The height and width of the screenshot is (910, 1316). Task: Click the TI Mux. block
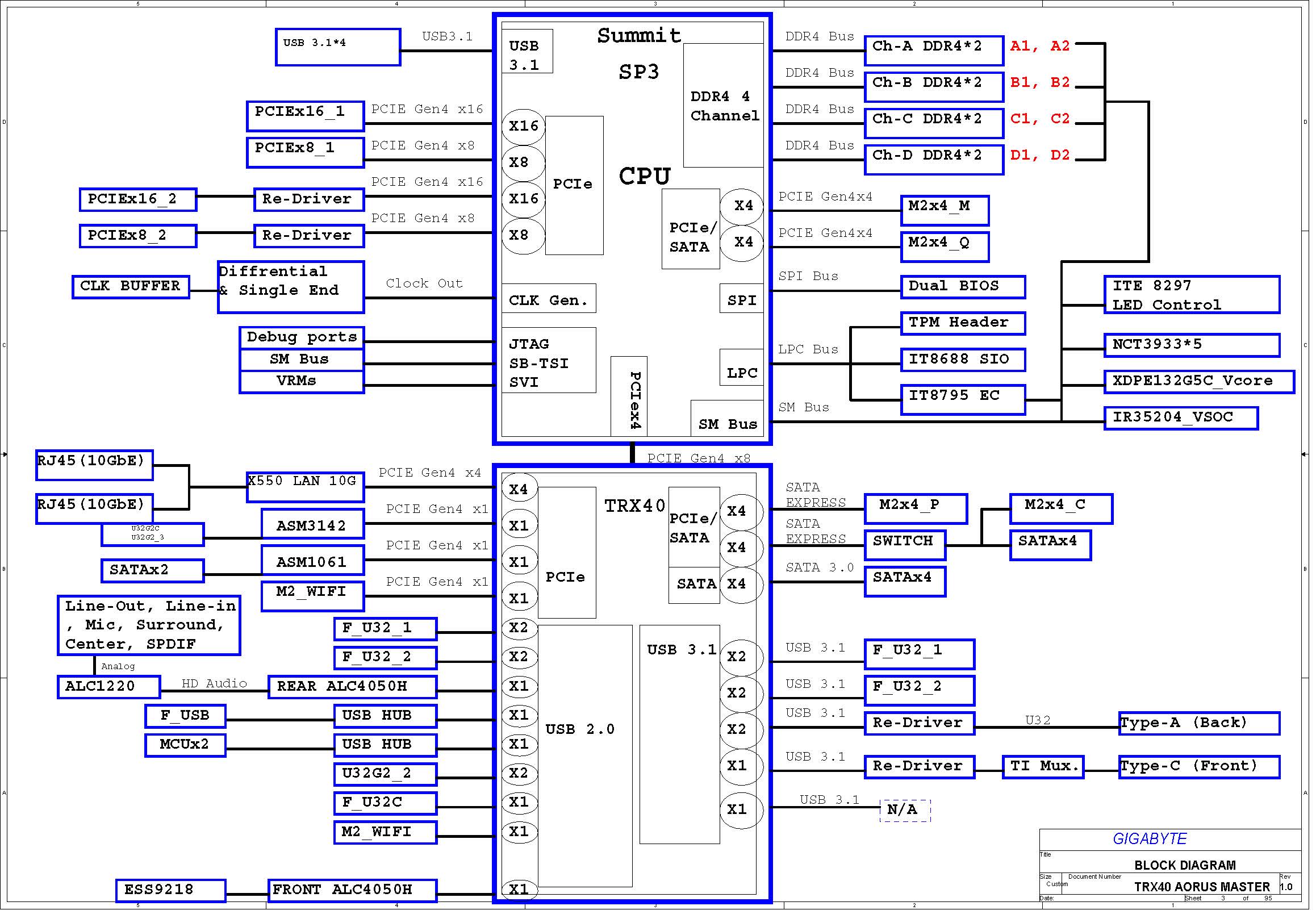coord(1044,767)
